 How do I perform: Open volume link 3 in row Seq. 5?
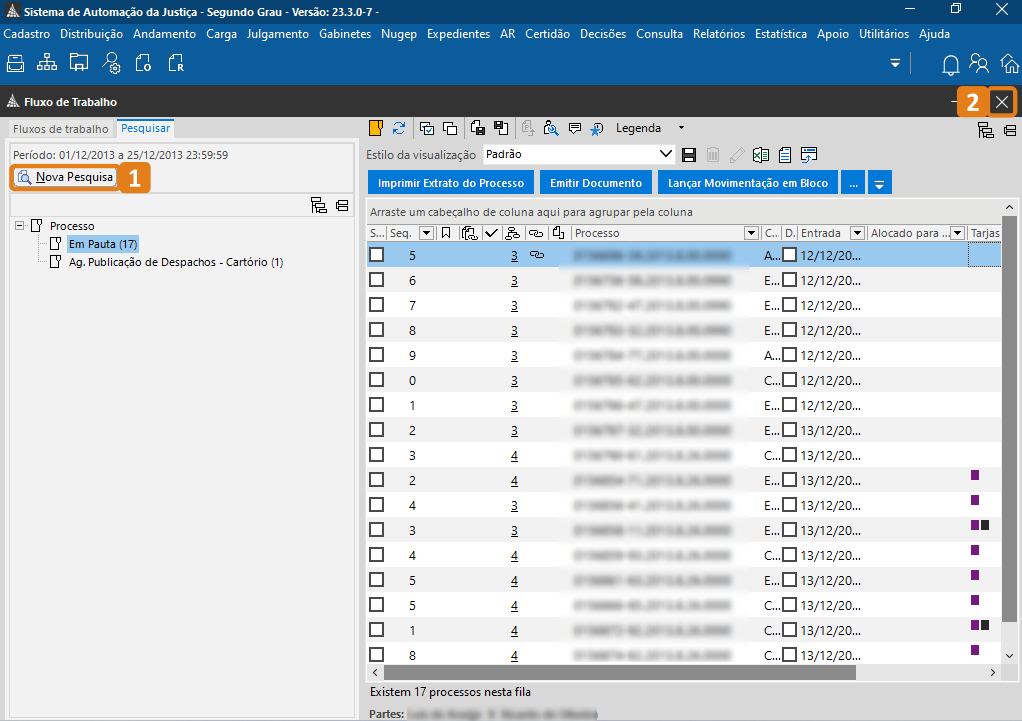tap(514, 256)
